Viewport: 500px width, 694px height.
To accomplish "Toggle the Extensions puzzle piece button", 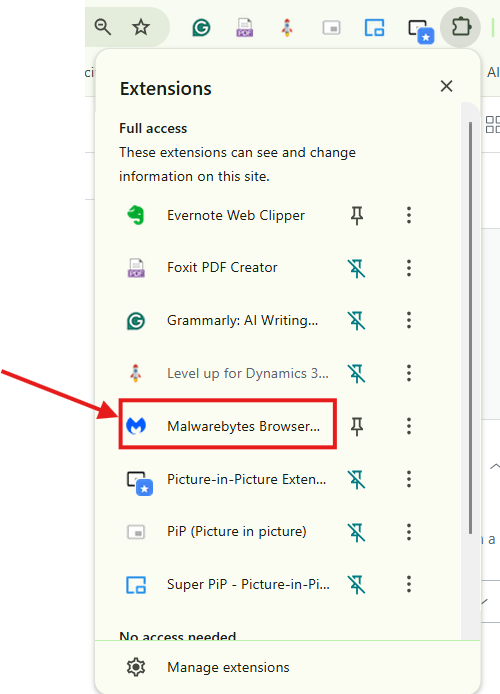I will coord(461,27).
